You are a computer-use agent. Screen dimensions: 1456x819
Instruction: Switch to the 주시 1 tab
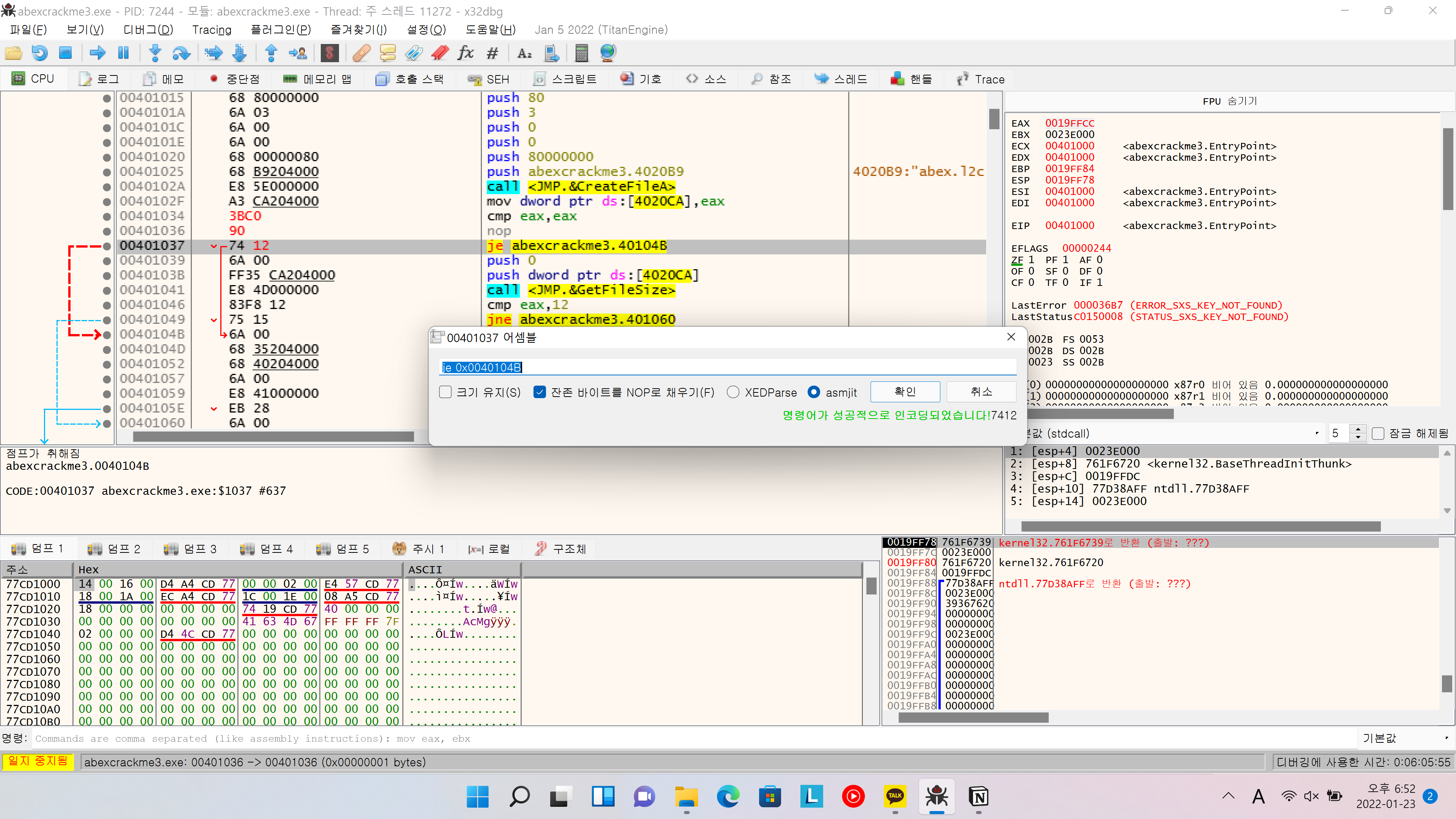[418, 548]
